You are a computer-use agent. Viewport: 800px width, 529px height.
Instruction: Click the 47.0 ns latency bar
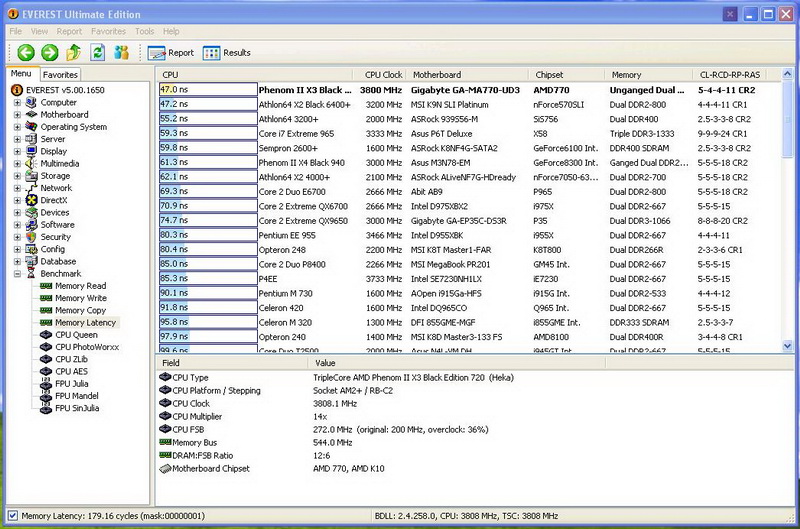coord(208,90)
